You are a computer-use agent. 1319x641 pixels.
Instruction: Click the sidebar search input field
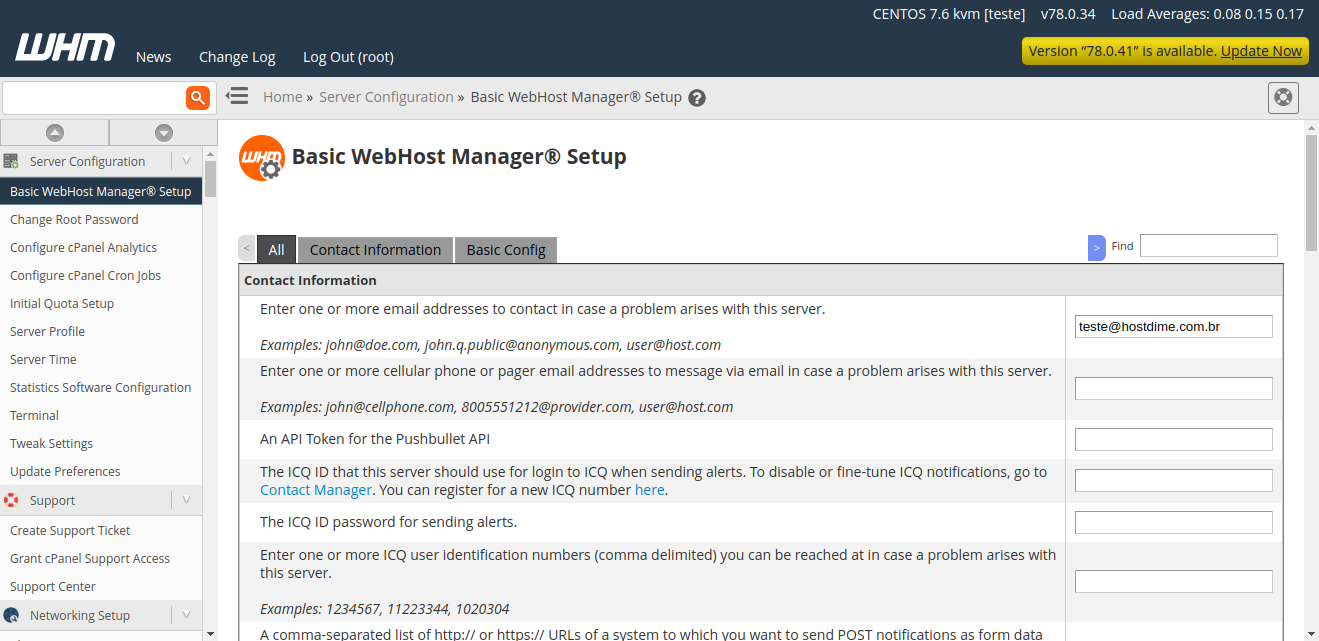point(94,98)
